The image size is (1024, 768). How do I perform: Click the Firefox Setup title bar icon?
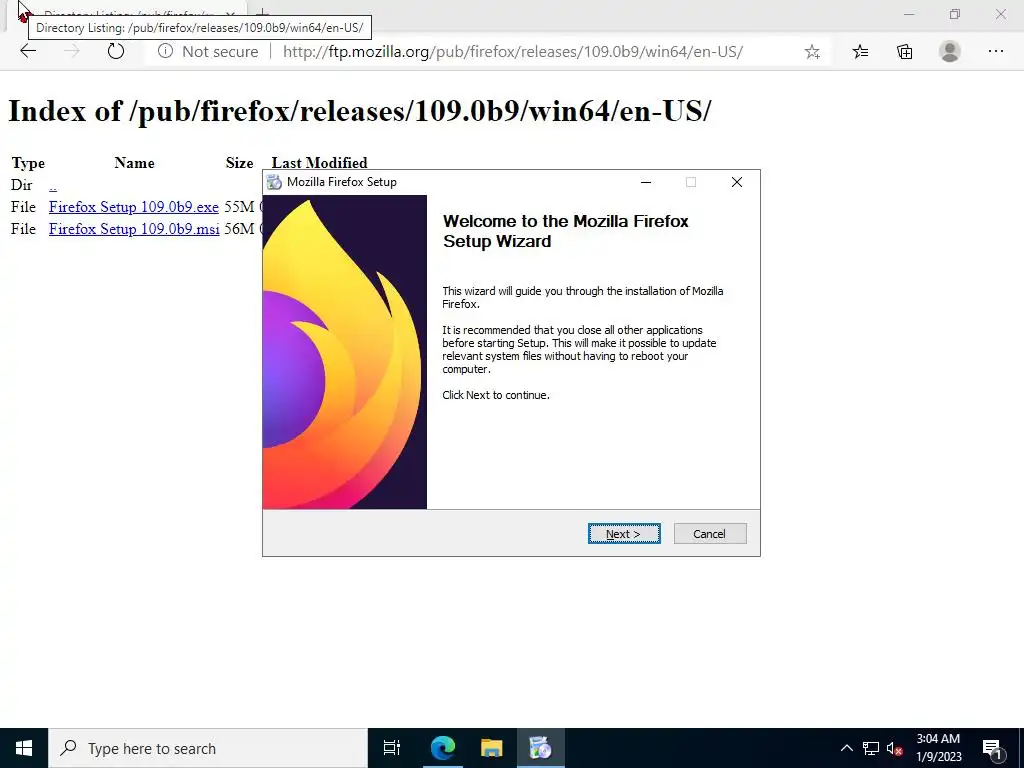(274, 182)
